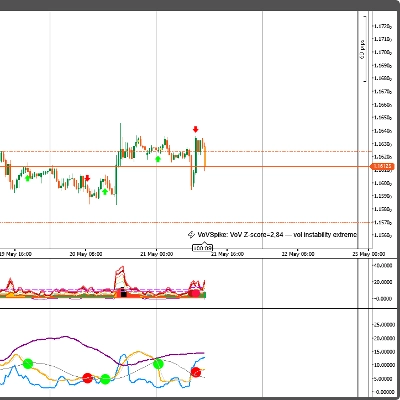
Task: Click the red circle near 20 May 08:00 in the bottom indicator
Action: click(87, 378)
